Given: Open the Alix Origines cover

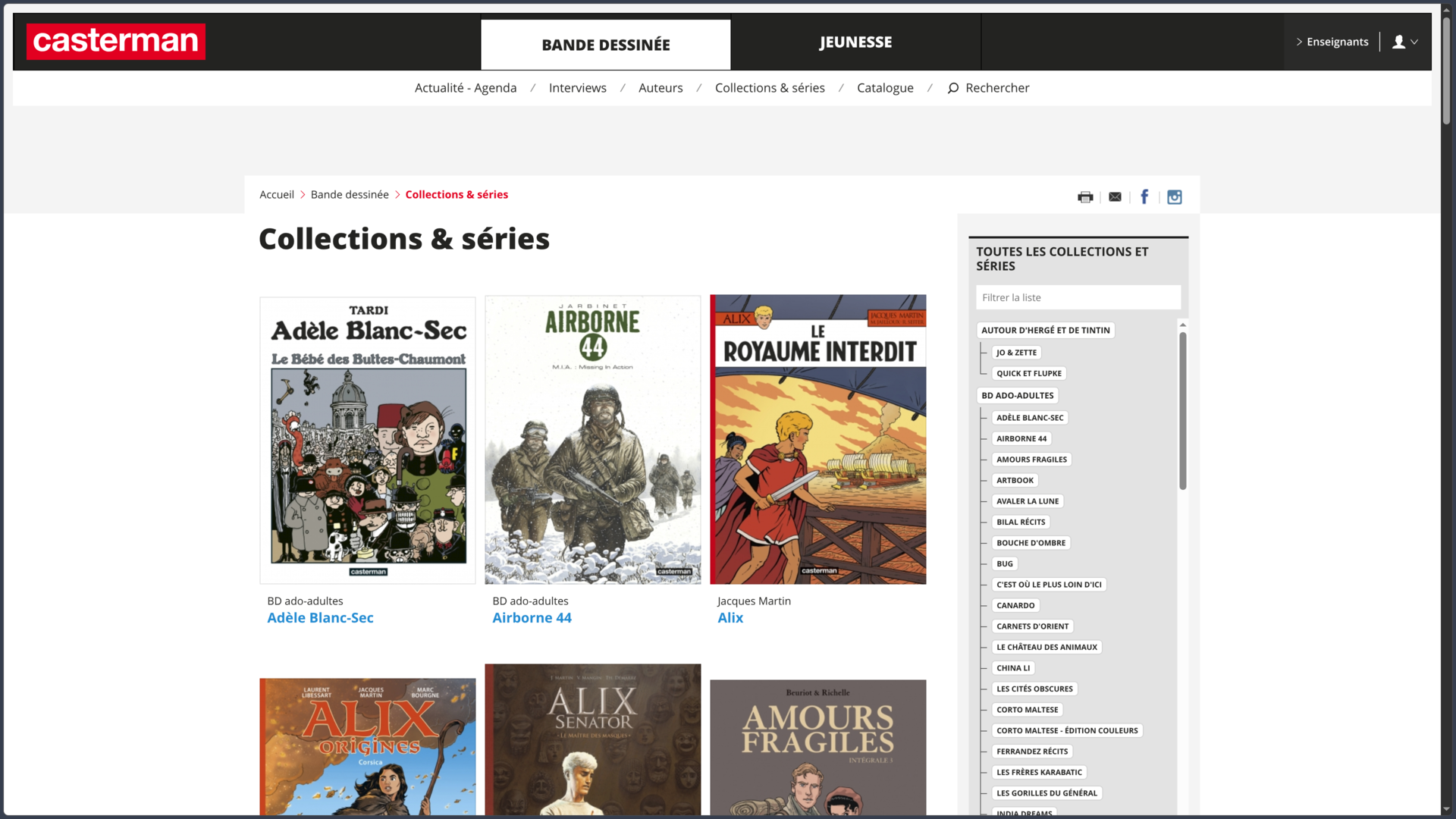Looking at the screenshot, I should [368, 747].
